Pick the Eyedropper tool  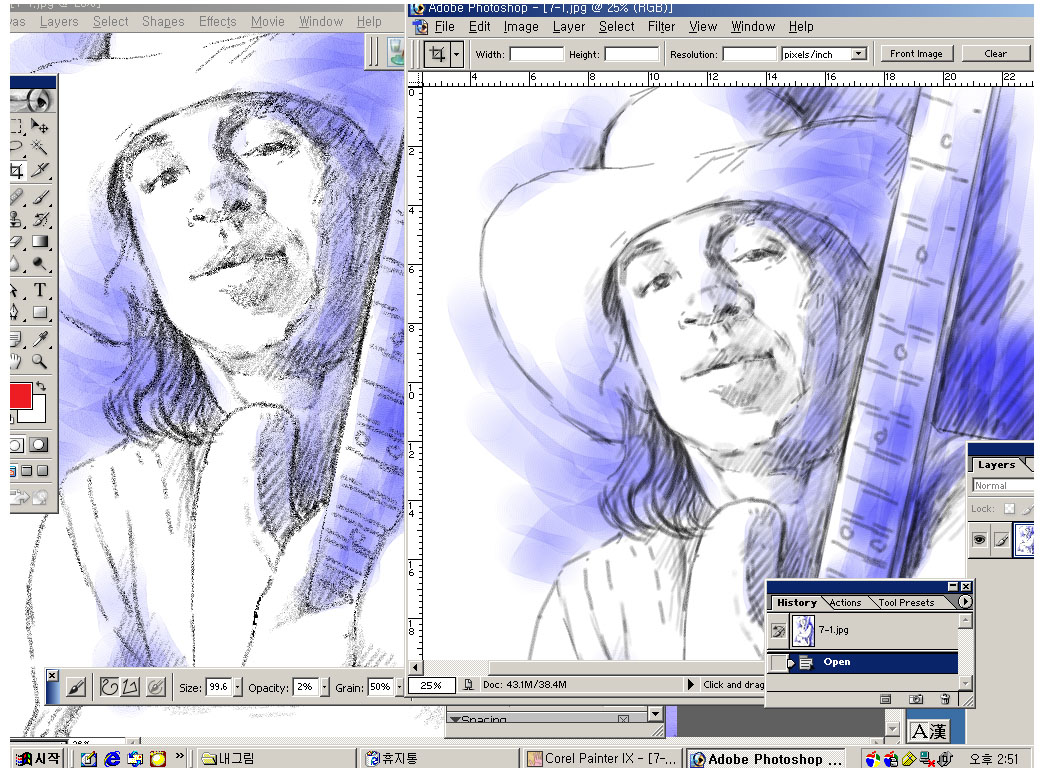(40, 340)
